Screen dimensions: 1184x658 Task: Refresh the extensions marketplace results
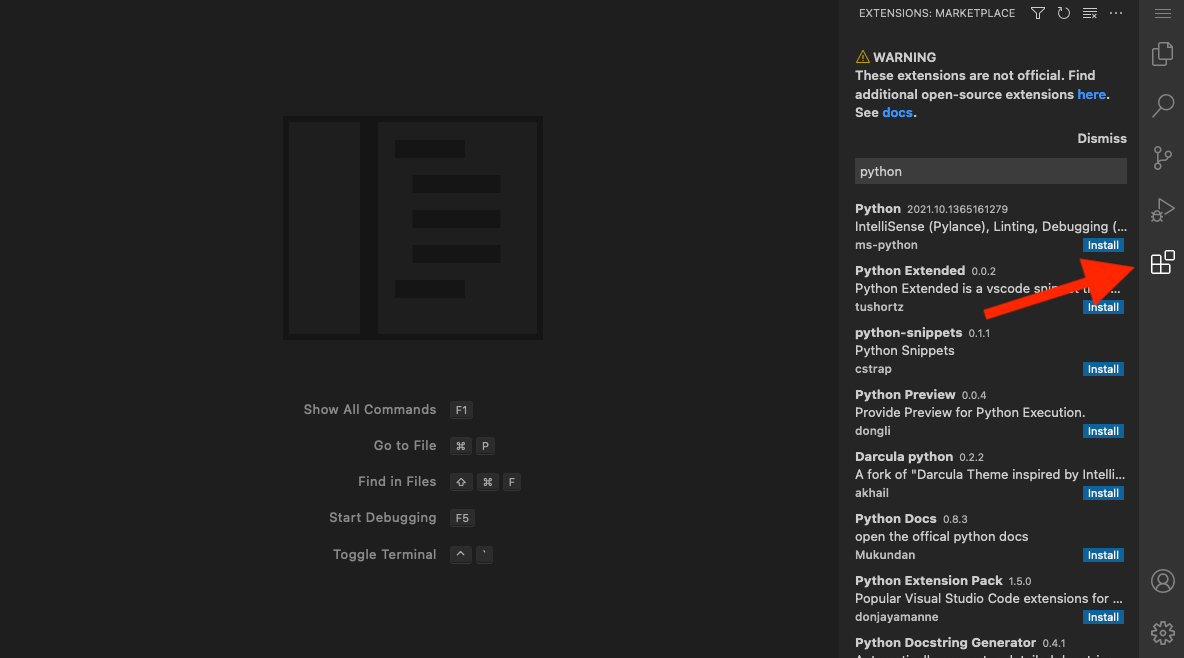coord(1063,13)
